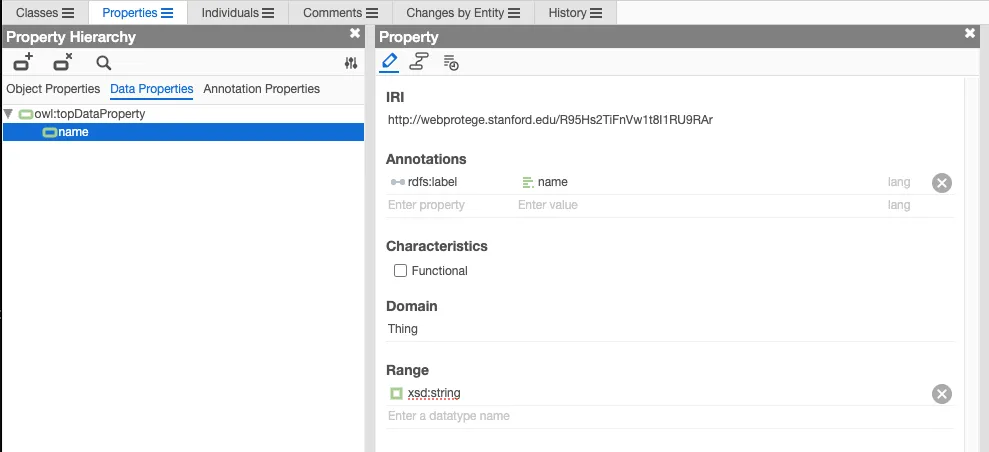The width and height of the screenshot is (989, 452).
Task: Click the xsd:string datatype square icon
Action: click(x=396, y=393)
